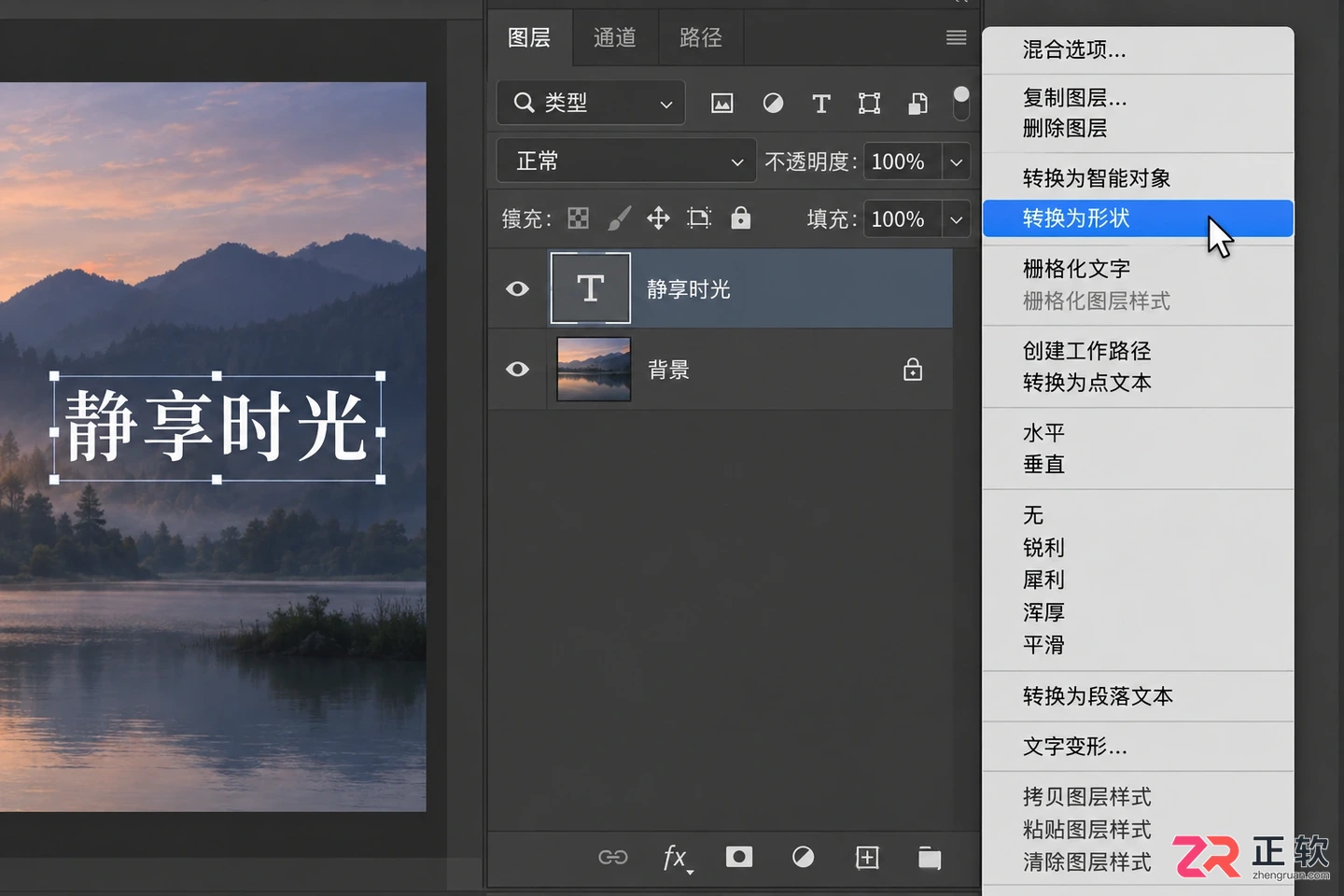The image size is (1344, 896).
Task: Toggle layer filtering switch
Action: pos(961,103)
